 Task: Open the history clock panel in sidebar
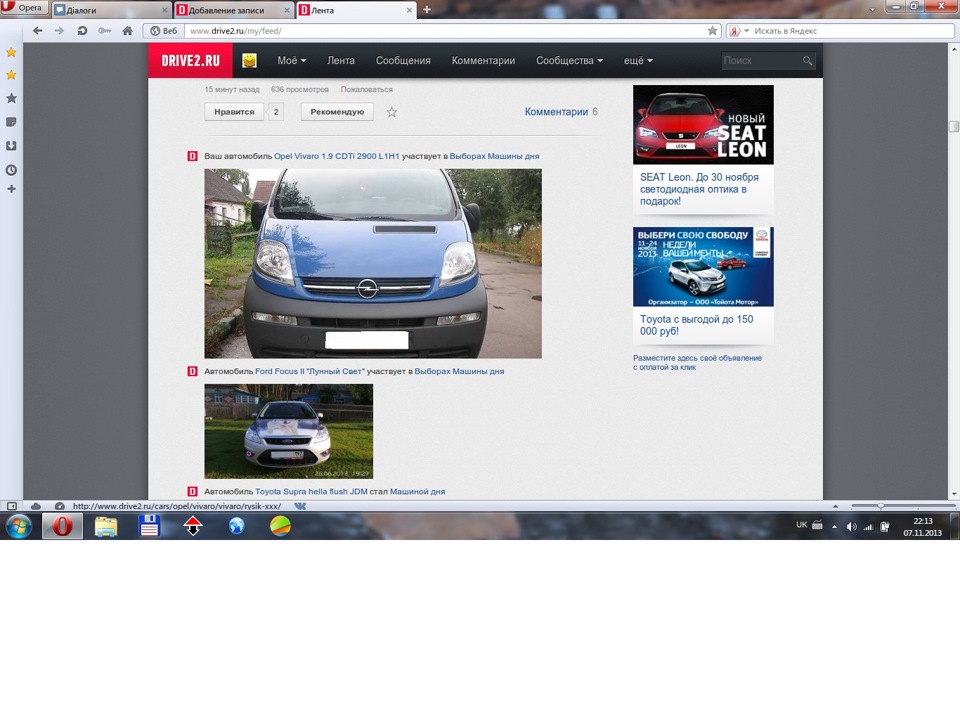click(x=11, y=170)
